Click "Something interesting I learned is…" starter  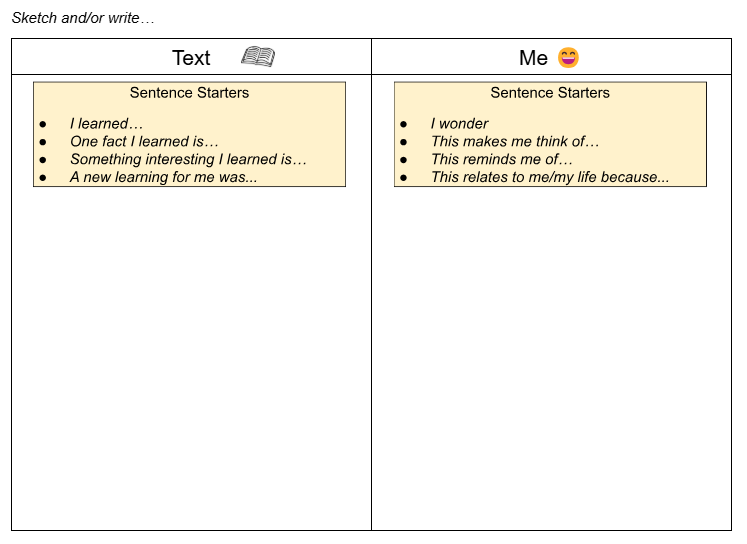pyautogui.click(x=188, y=160)
